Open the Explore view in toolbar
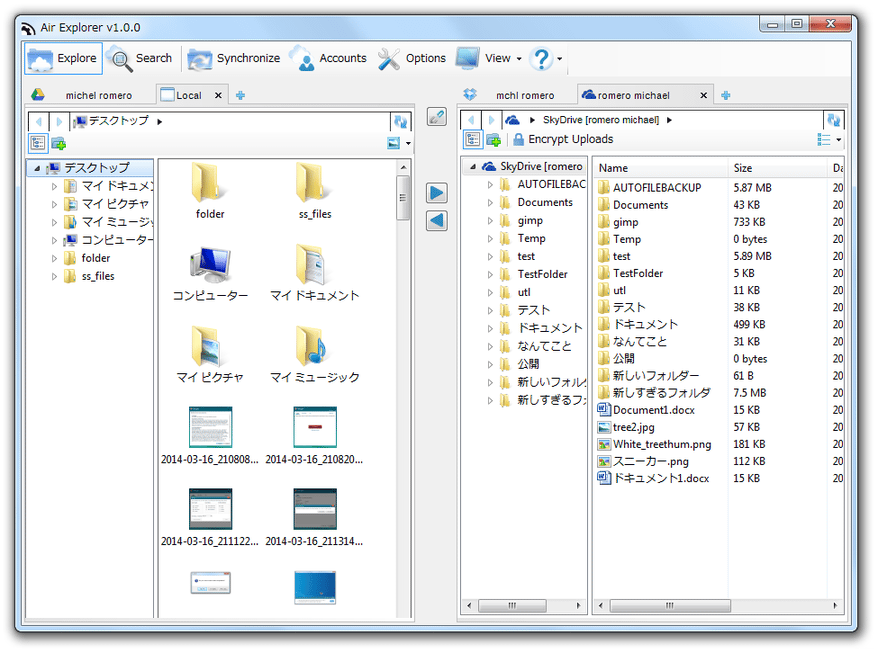Image resolution: width=878 pixels, height=653 pixels. [x=63, y=58]
